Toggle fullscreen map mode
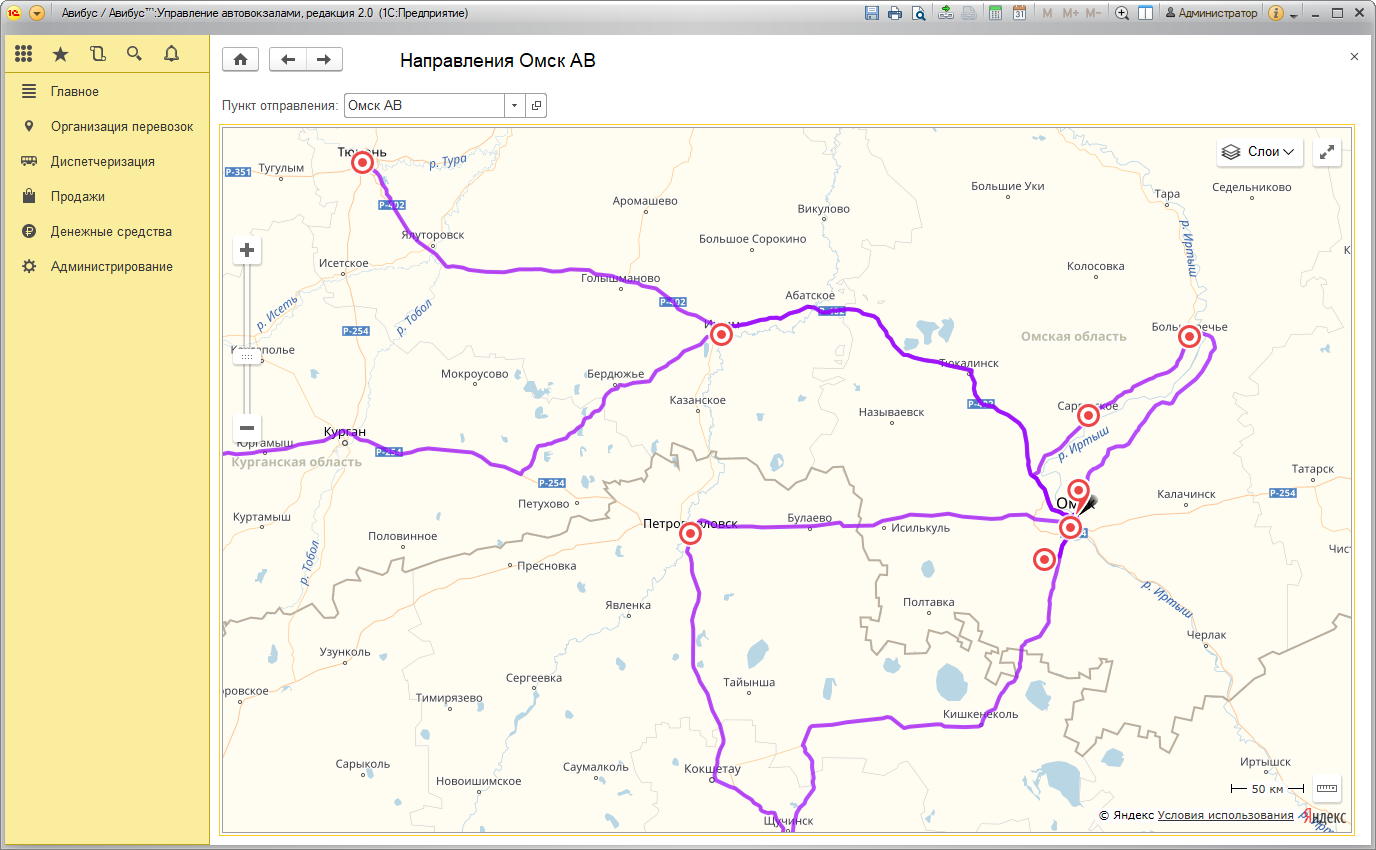Viewport: 1376px width, 850px height. (1326, 152)
